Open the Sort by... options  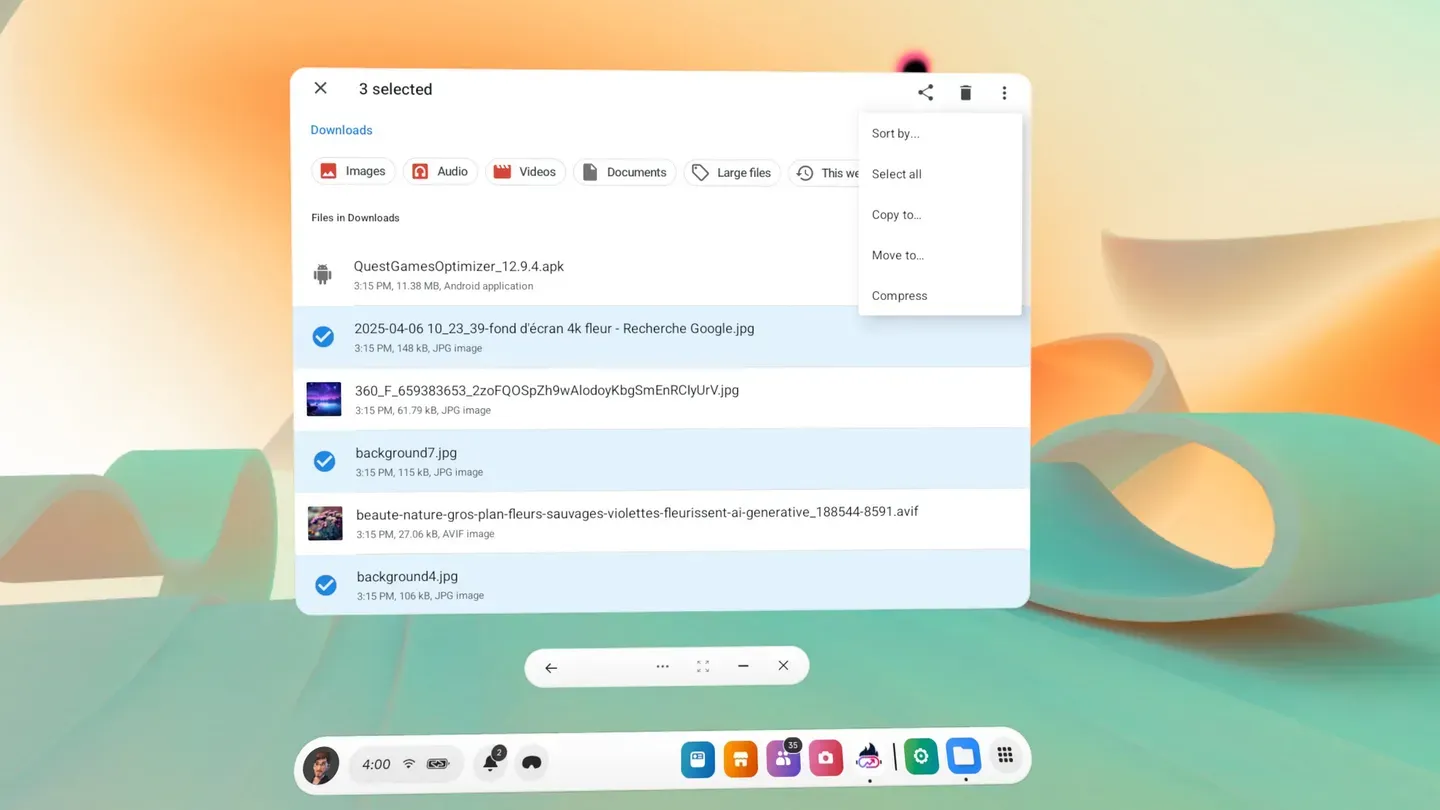[x=895, y=133]
